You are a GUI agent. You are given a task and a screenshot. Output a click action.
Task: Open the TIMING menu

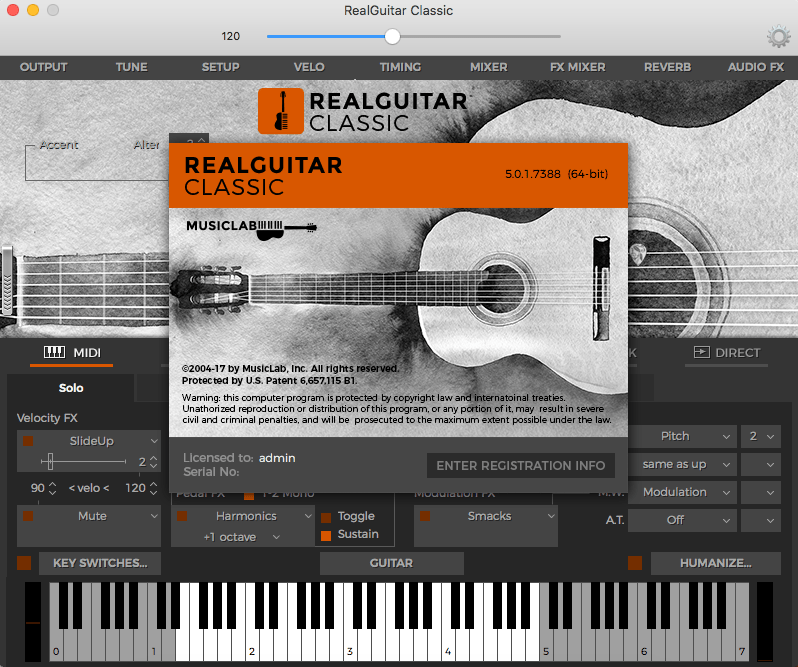[x=400, y=67]
